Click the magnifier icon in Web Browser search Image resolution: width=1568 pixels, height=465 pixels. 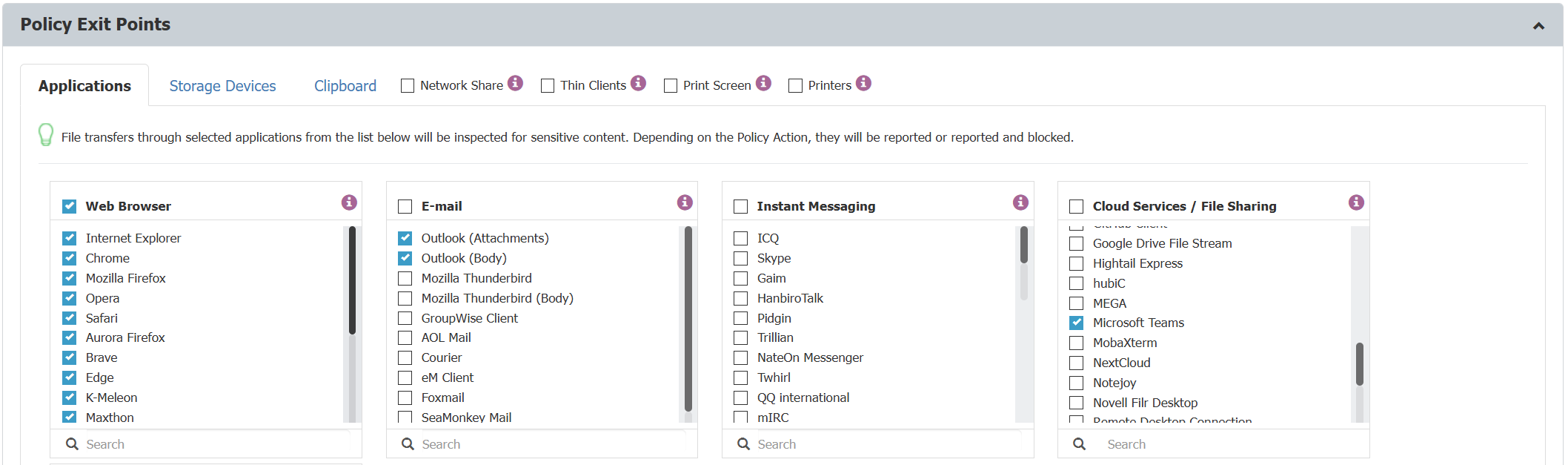coord(72,443)
